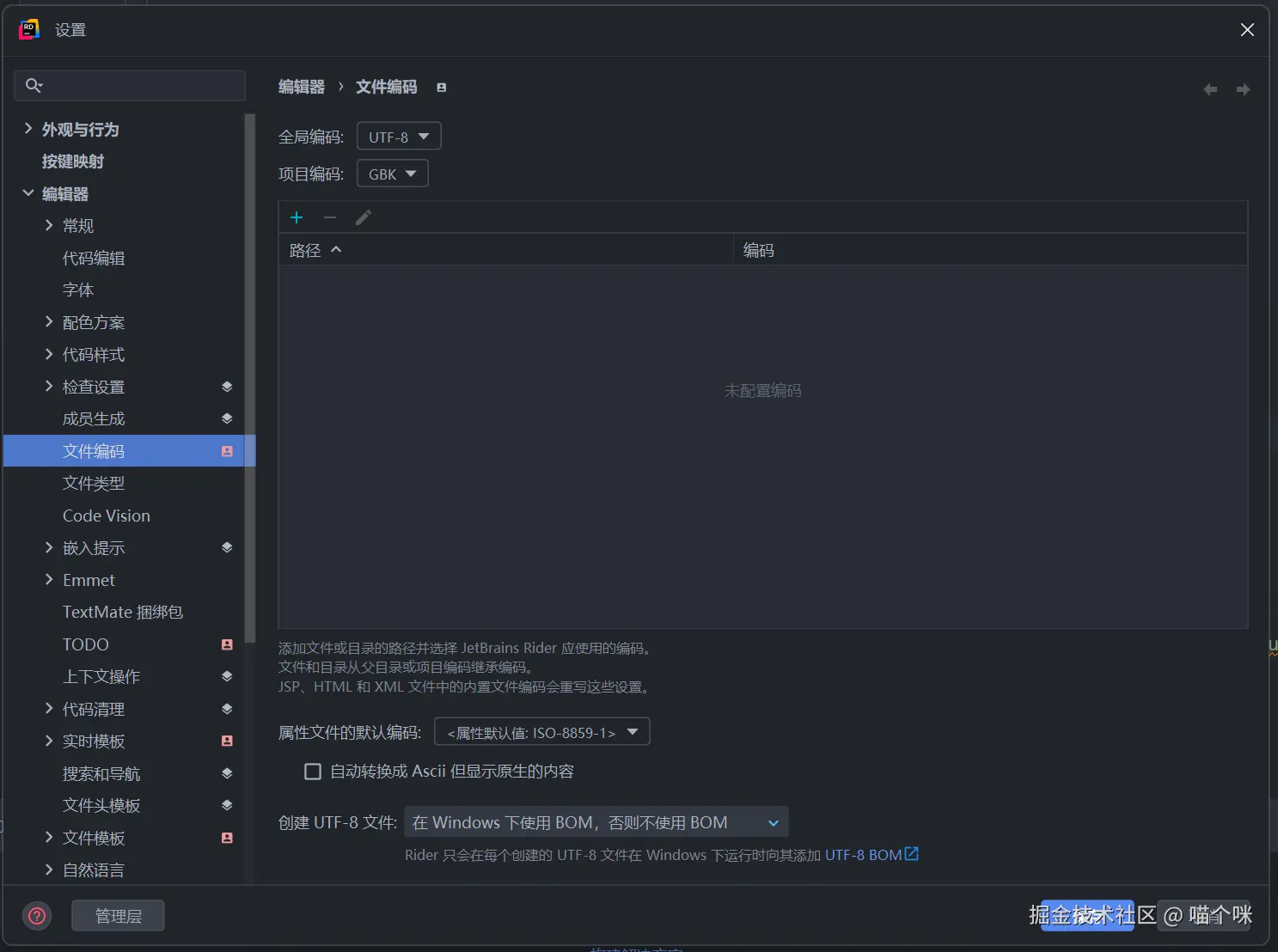Click the layer icon next to 嵌入提示
Image resolution: width=1278 pixels, height=952 pixels.
click(227, 547)
